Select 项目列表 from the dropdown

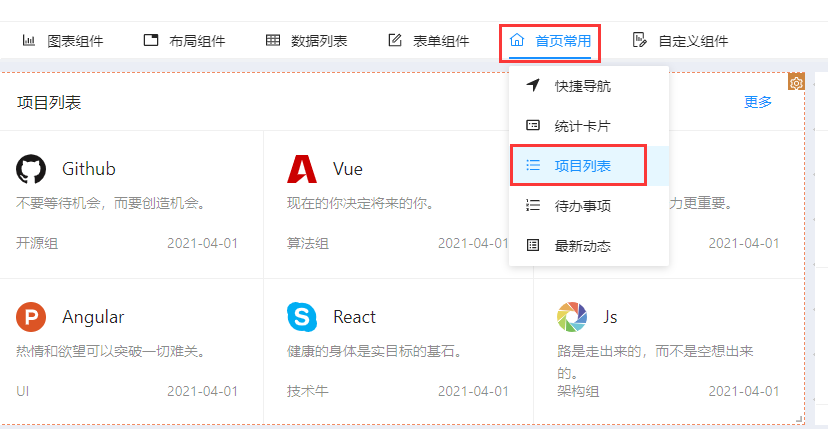(x=589, y=166)
